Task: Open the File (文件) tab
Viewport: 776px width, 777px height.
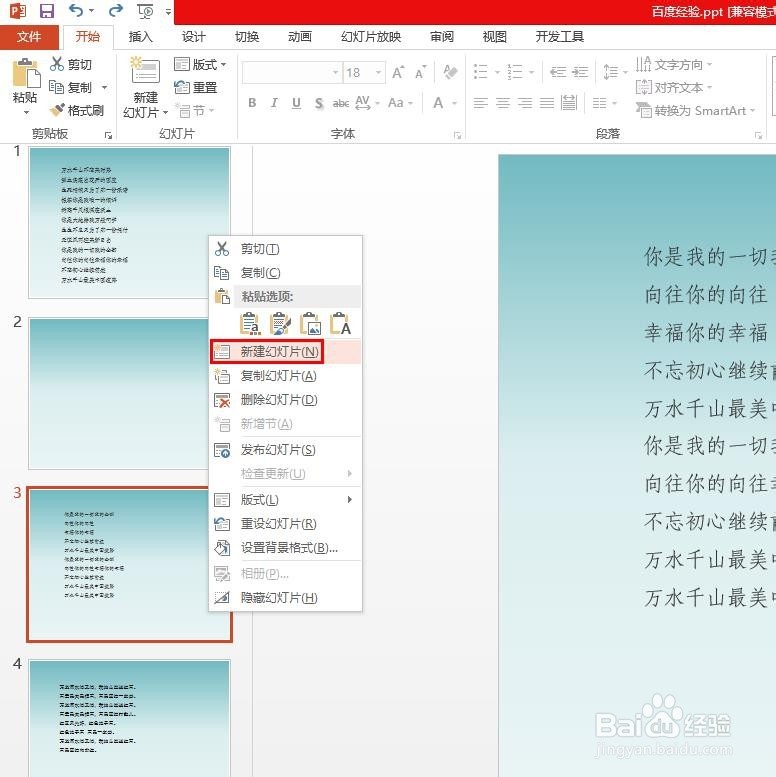Action: pos(29,37)
